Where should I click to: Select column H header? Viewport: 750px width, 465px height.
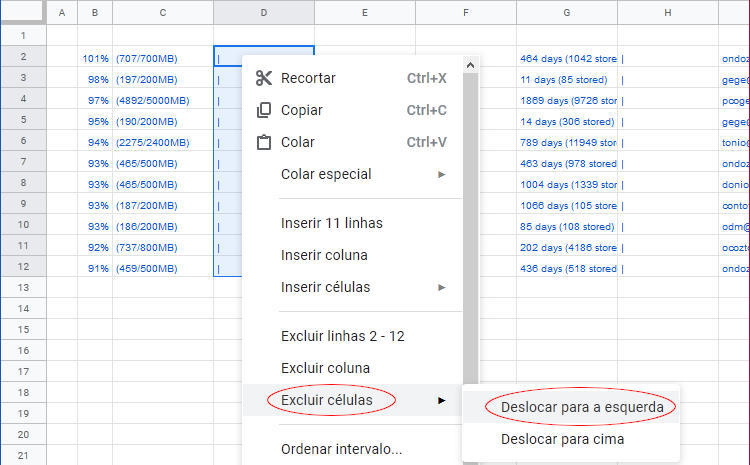668,12
